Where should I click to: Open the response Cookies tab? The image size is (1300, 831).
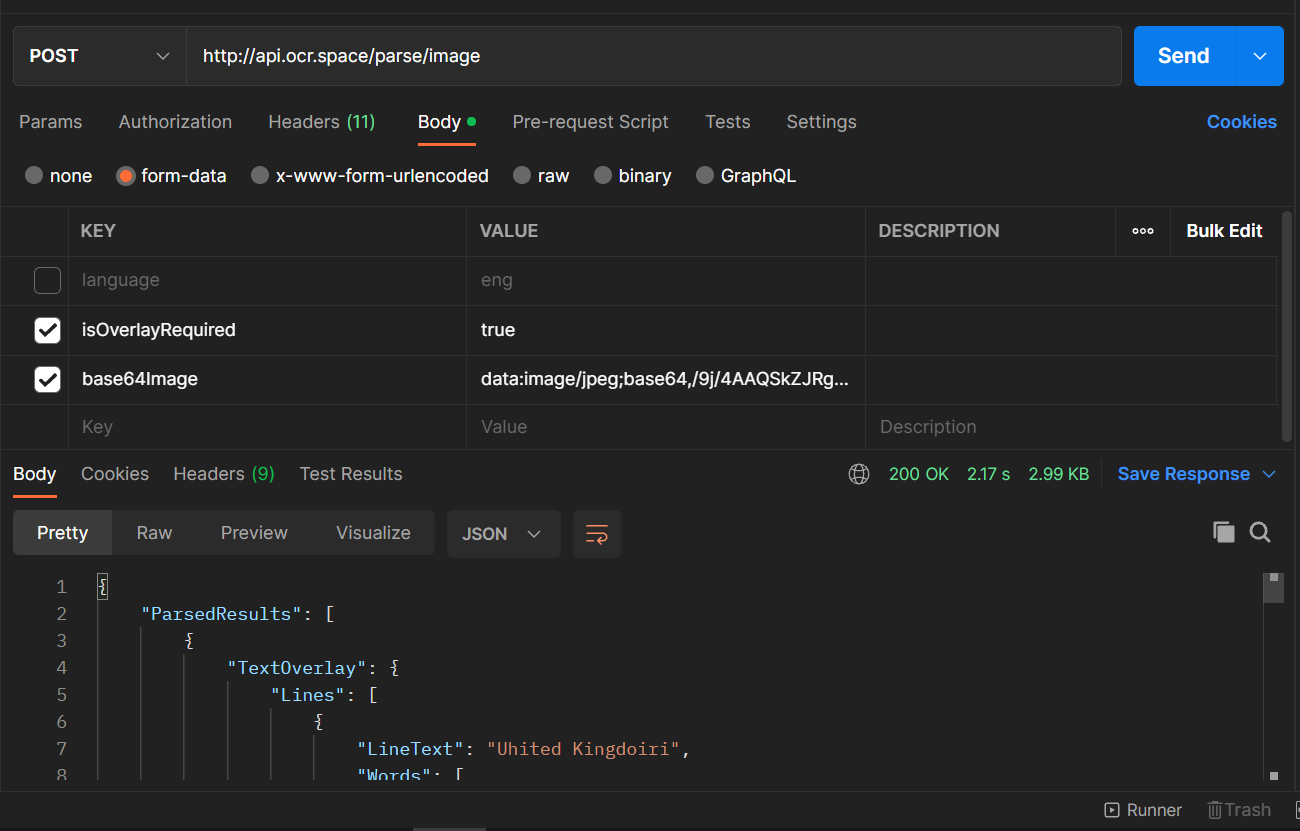coord(115,474)
